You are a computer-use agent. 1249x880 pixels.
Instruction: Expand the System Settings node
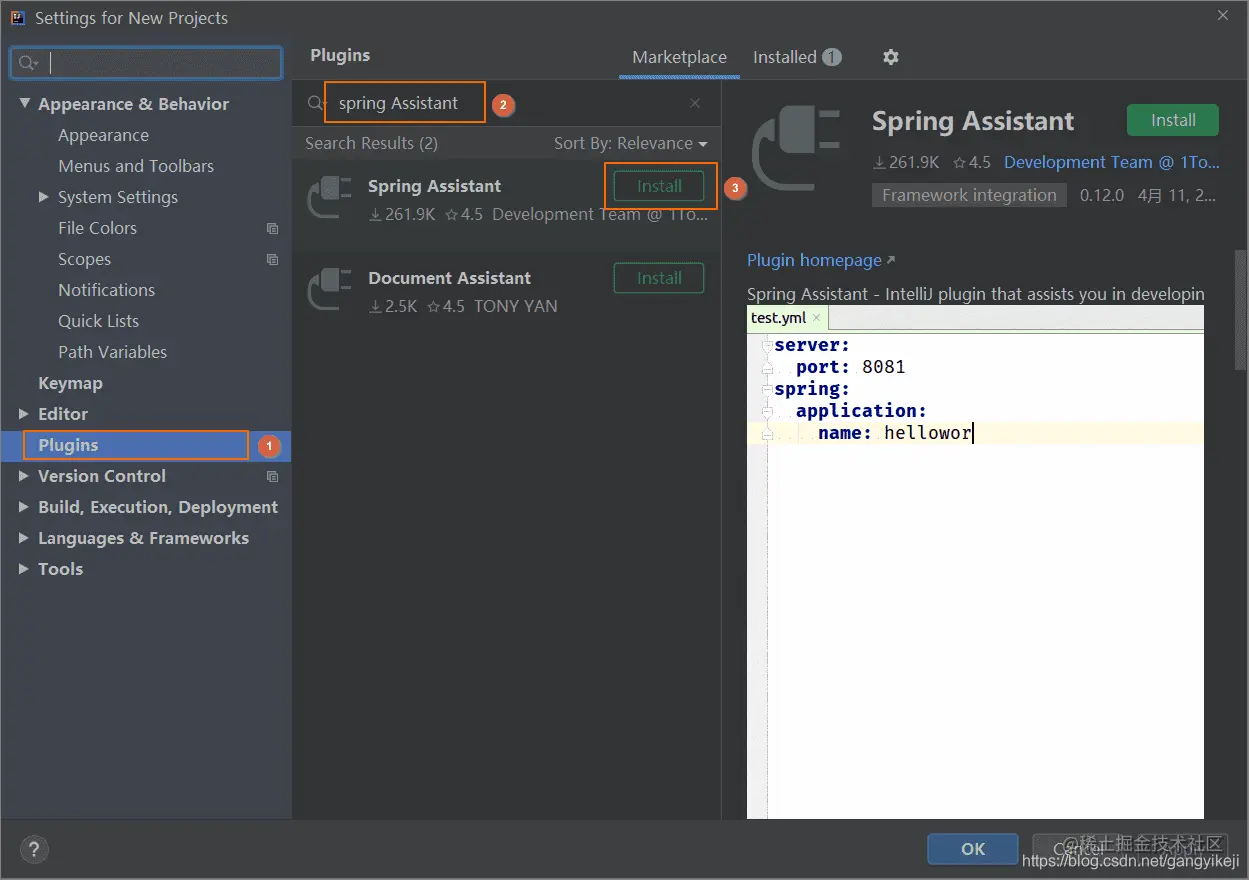click(x=43, y=197)
